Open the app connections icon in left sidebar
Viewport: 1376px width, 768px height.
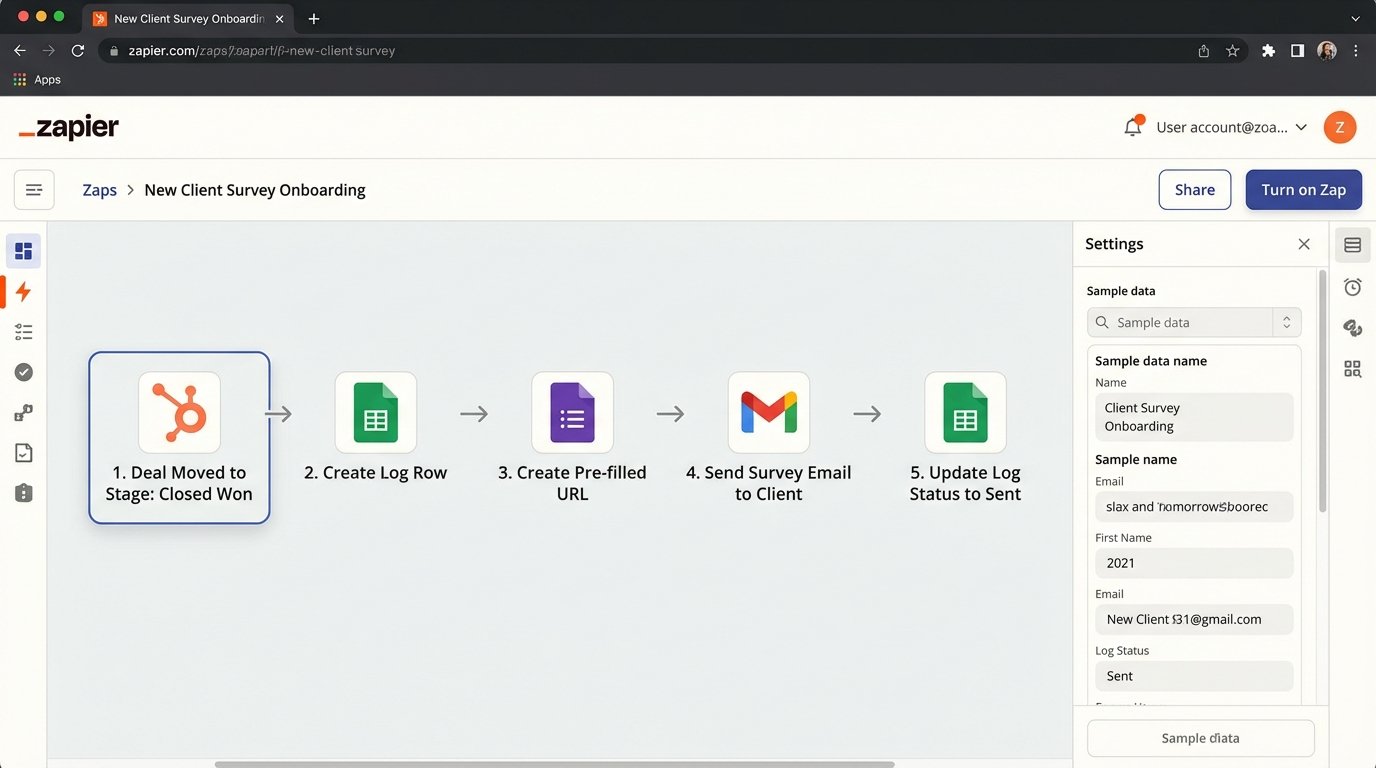(23, 411)
